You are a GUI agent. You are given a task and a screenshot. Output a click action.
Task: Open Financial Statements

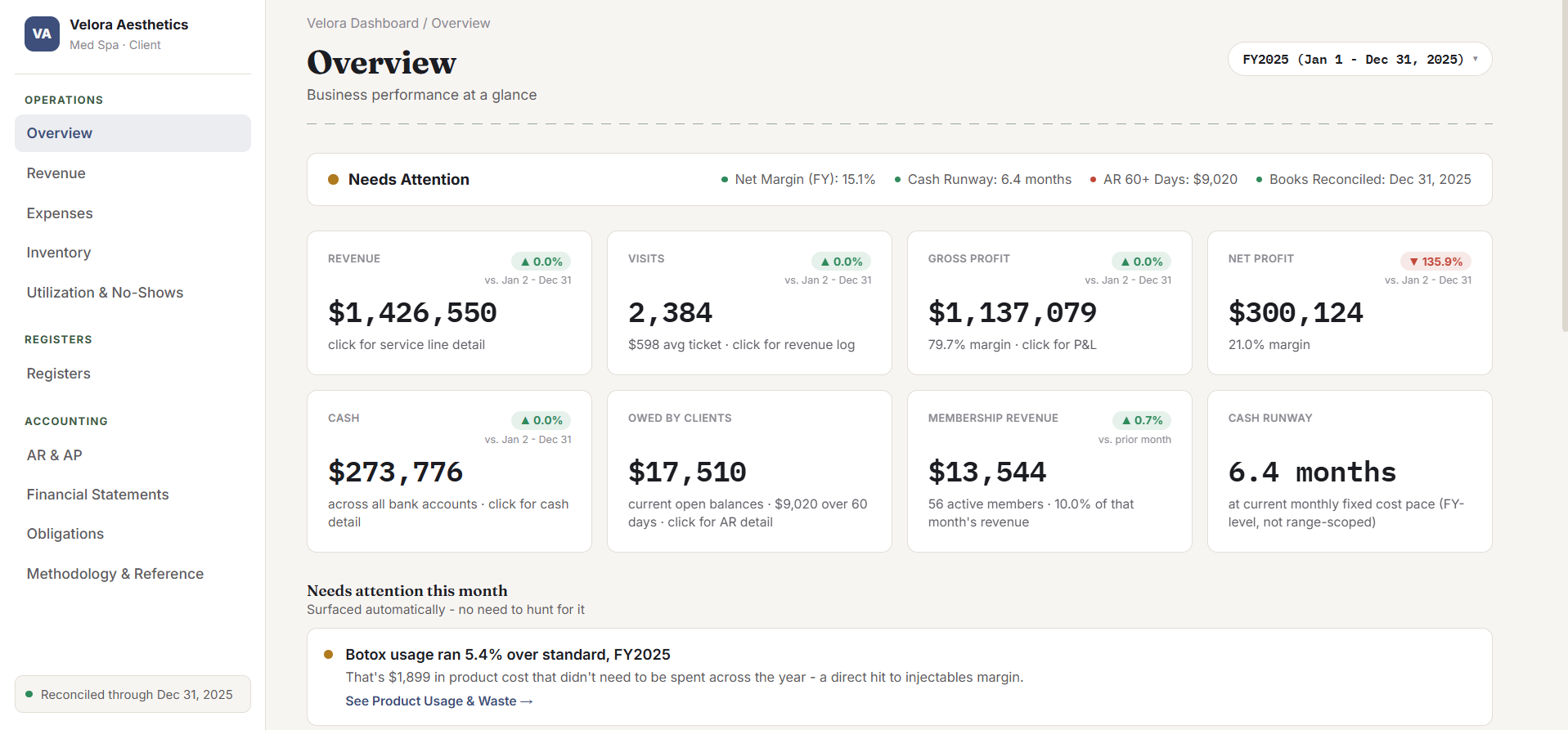133,495
